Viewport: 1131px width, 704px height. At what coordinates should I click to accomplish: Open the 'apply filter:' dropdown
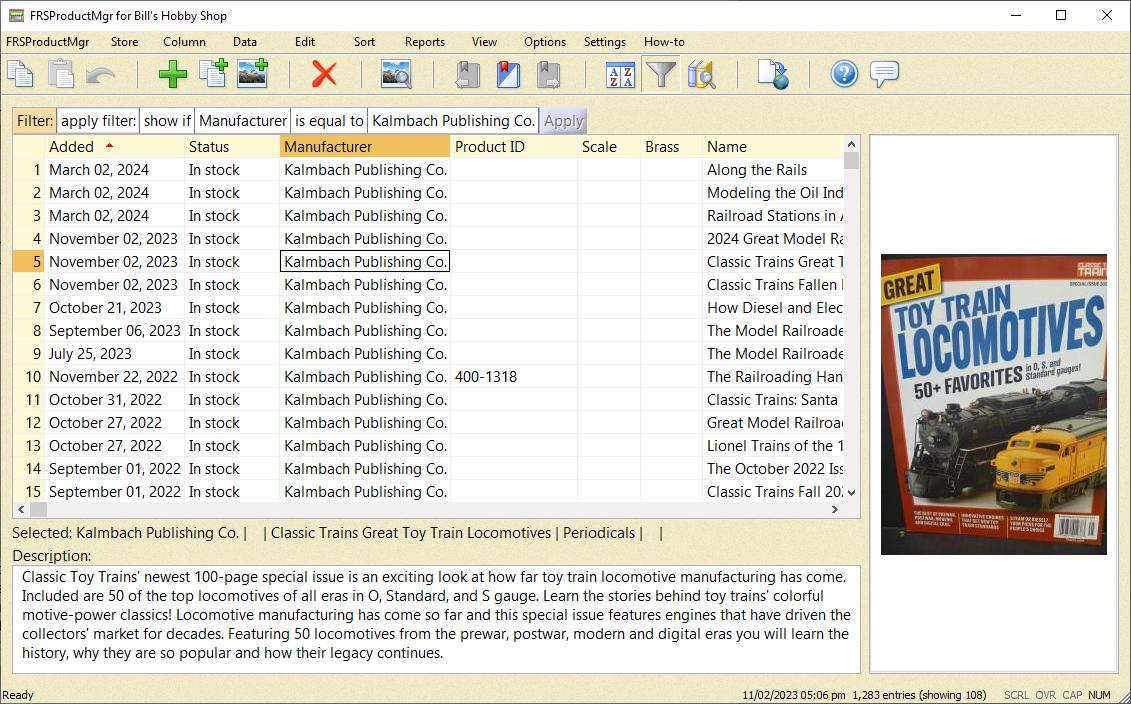click(98, 120)
